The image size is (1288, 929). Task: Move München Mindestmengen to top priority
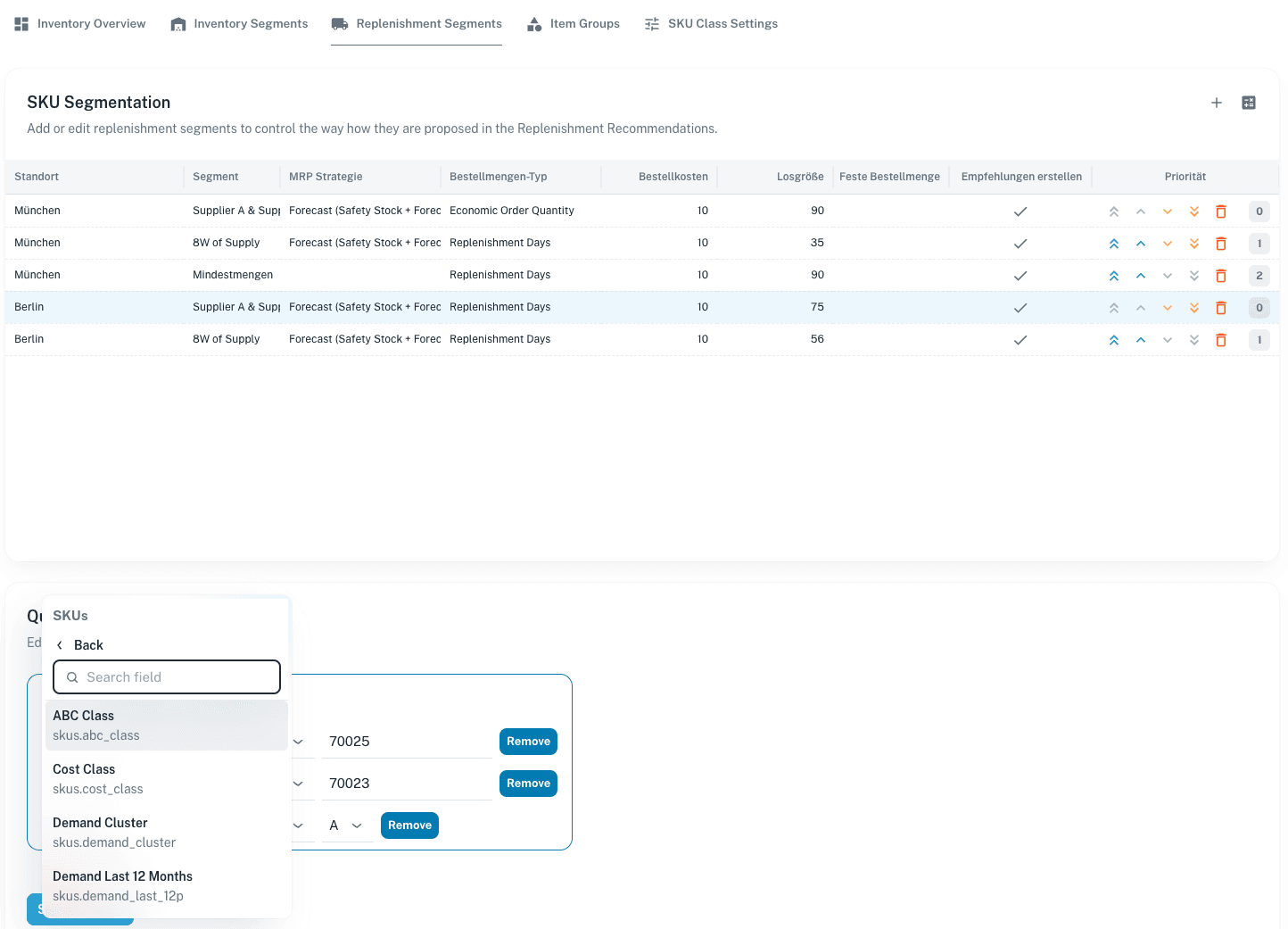pos(1114,276)
